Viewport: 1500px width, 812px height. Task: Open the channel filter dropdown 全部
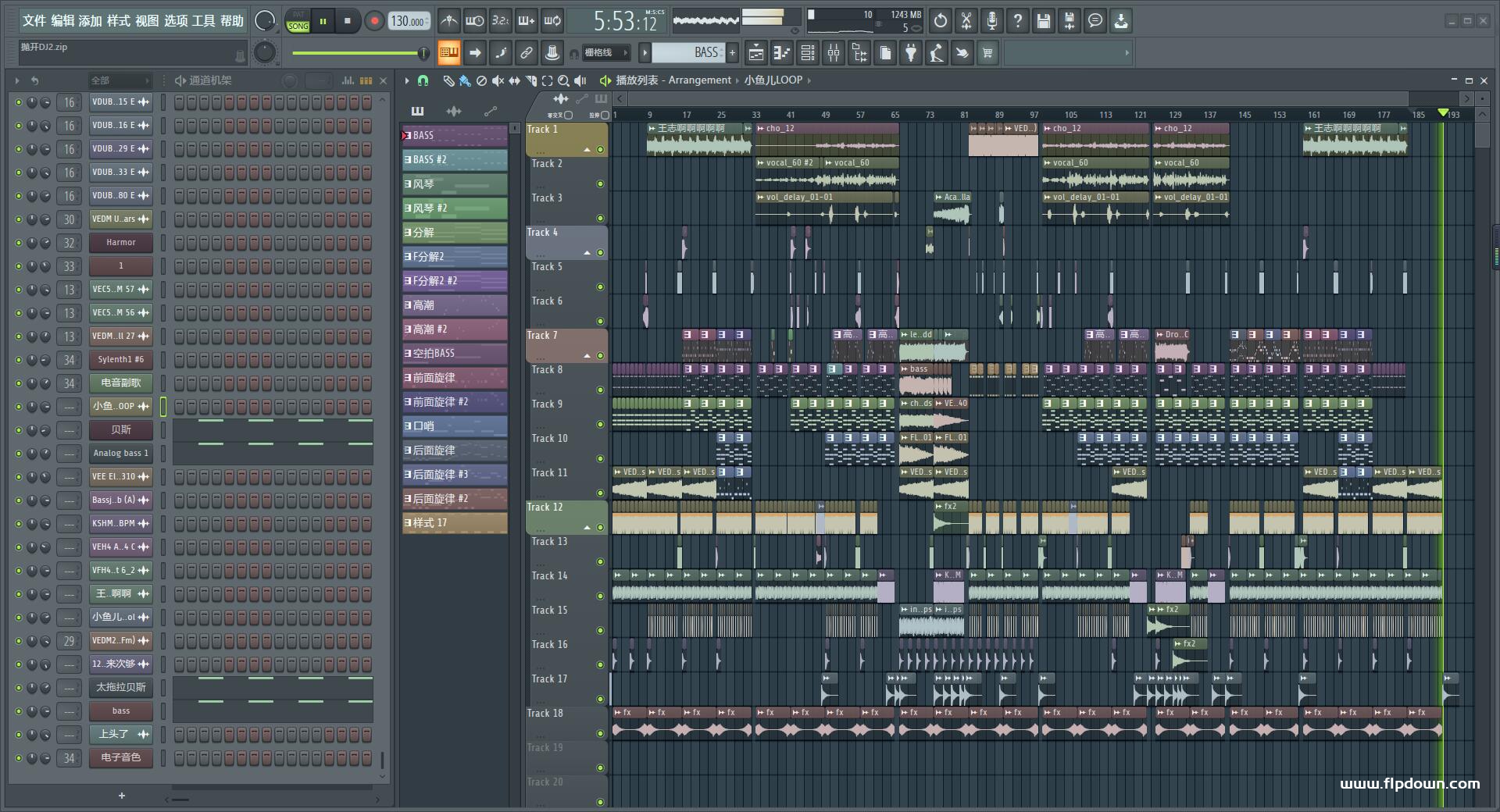pos(120,80)
